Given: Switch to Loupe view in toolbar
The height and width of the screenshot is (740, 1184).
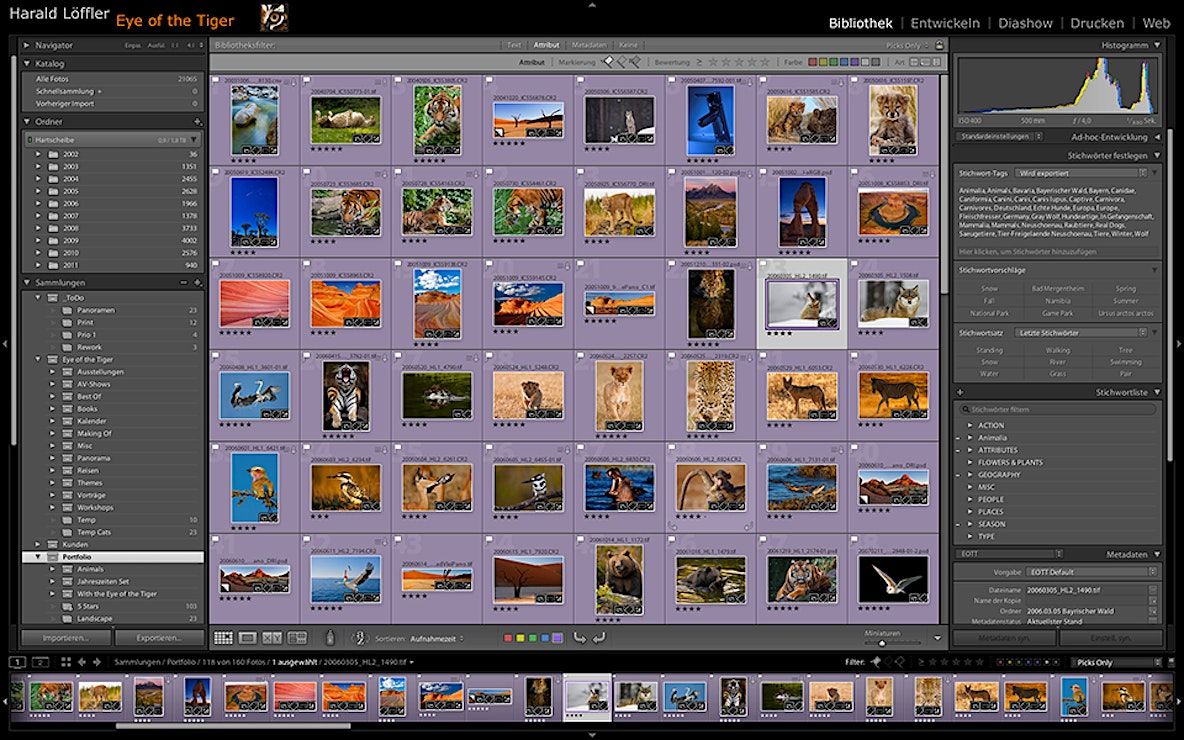Looking at the screenshot, I should tap(247, 638).
